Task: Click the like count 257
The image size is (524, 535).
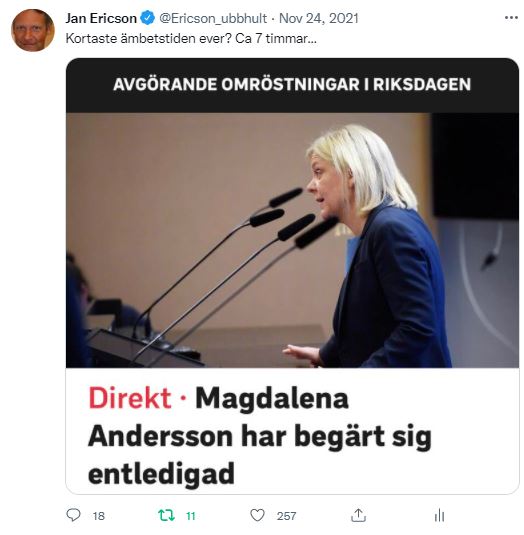Action: [x=286, y=516]
